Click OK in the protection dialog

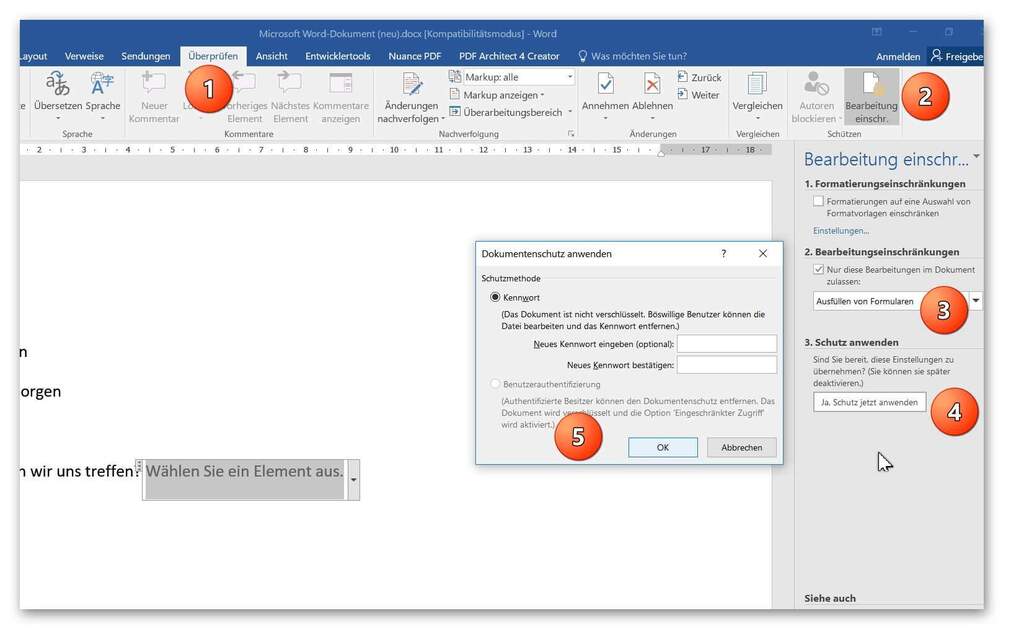663,447
